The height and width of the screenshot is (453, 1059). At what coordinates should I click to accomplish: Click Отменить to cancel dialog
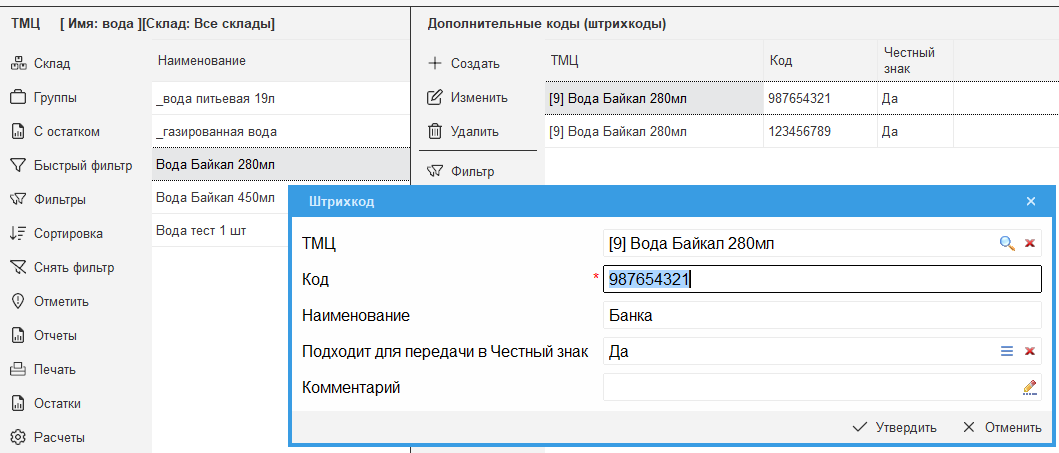point(1001,427)
